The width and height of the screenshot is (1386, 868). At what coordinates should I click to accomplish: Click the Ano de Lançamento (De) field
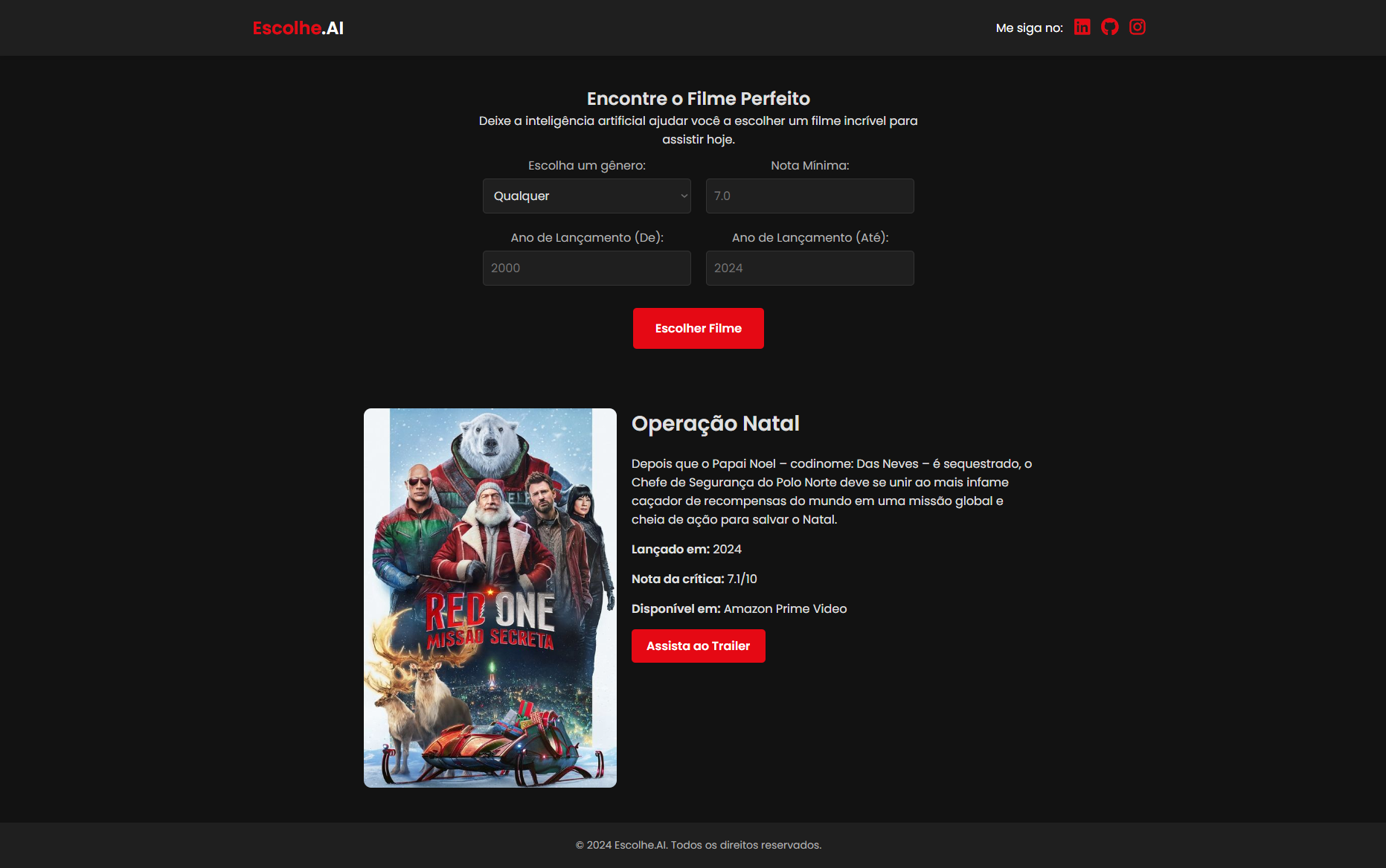[586, 269]
